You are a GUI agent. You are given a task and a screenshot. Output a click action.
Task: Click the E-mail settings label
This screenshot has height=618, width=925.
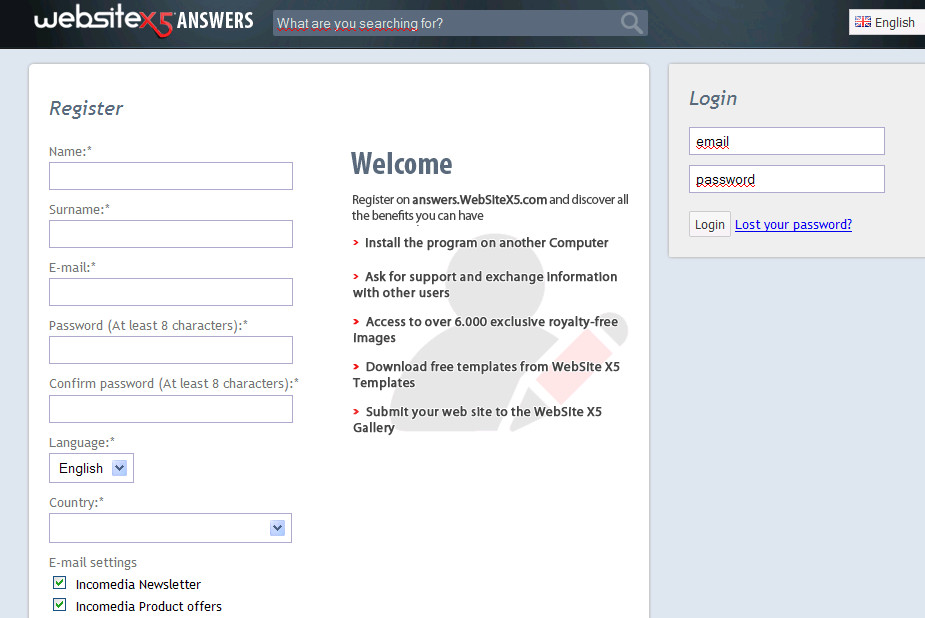pyautogui.click(x=93, y=562)
